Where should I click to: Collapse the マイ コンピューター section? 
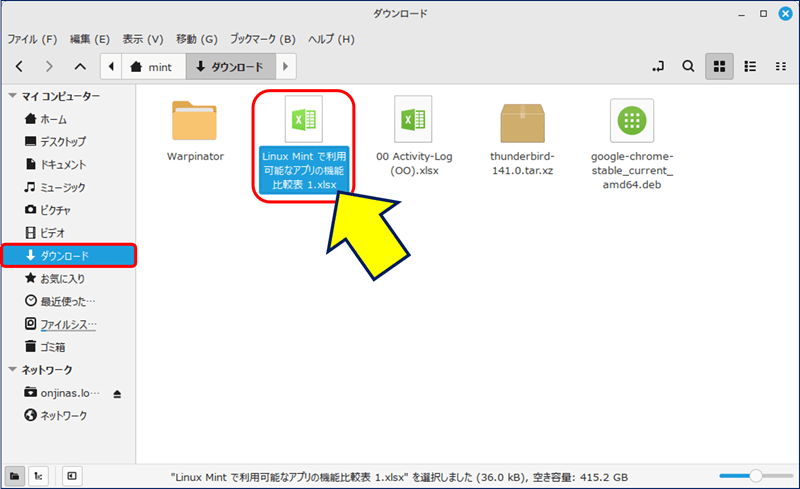[12, 96]
